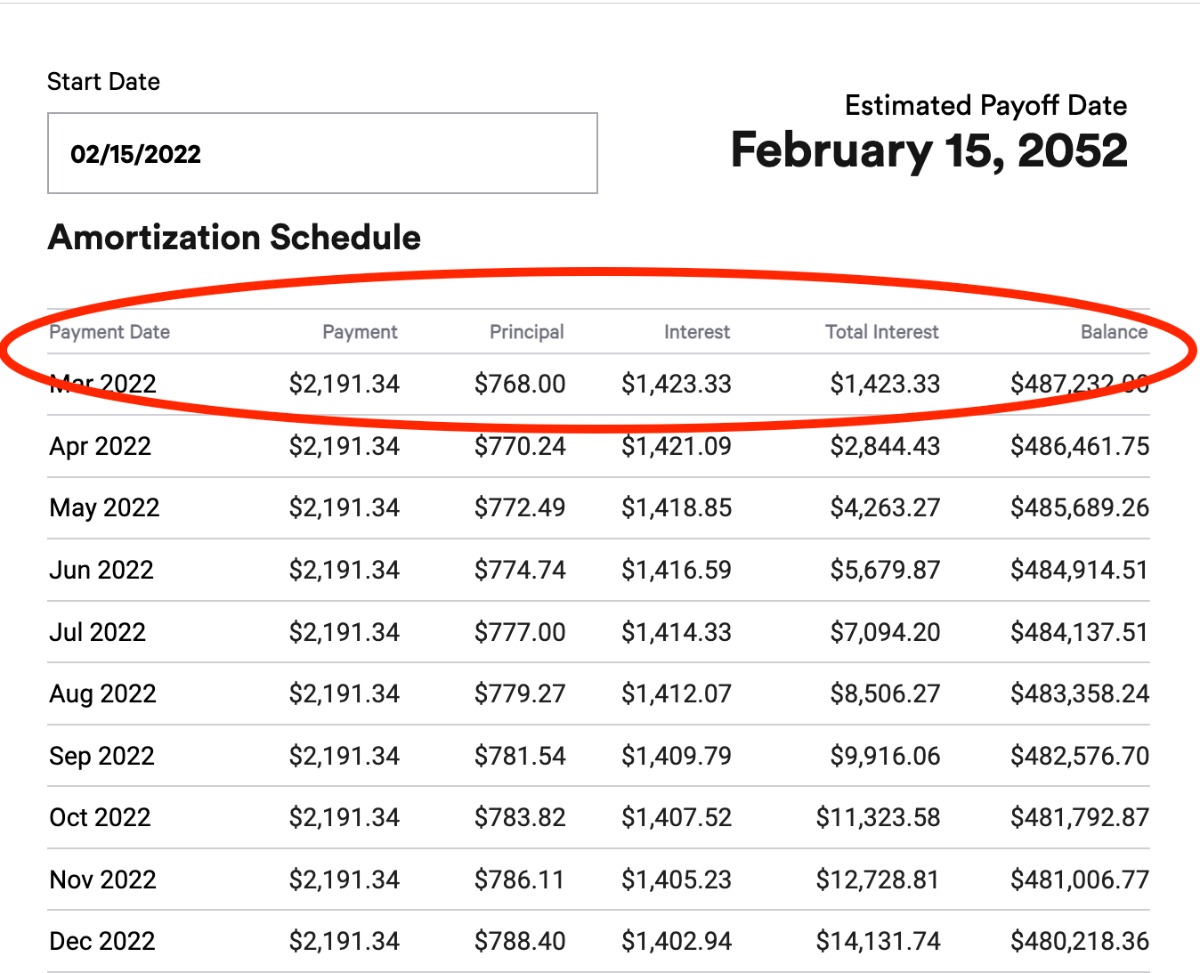The width and height of the screenshot is (1200, 973).
Task: Click Sep 2022 total interest $9,916.06
Action: point(885,756)
